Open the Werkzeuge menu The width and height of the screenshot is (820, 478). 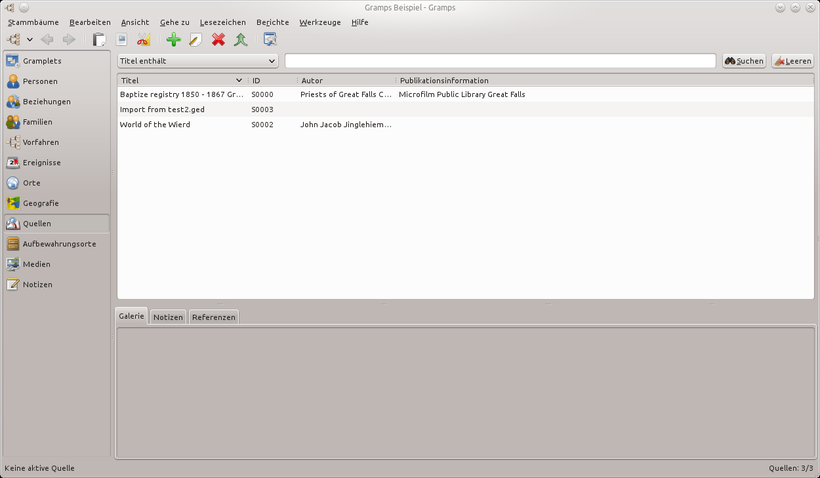320,22
